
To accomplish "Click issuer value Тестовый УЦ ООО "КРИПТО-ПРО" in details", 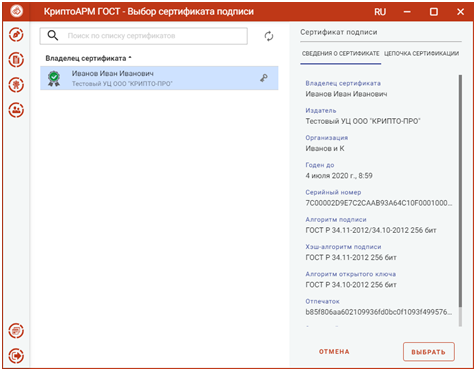I will pos(363,121).
